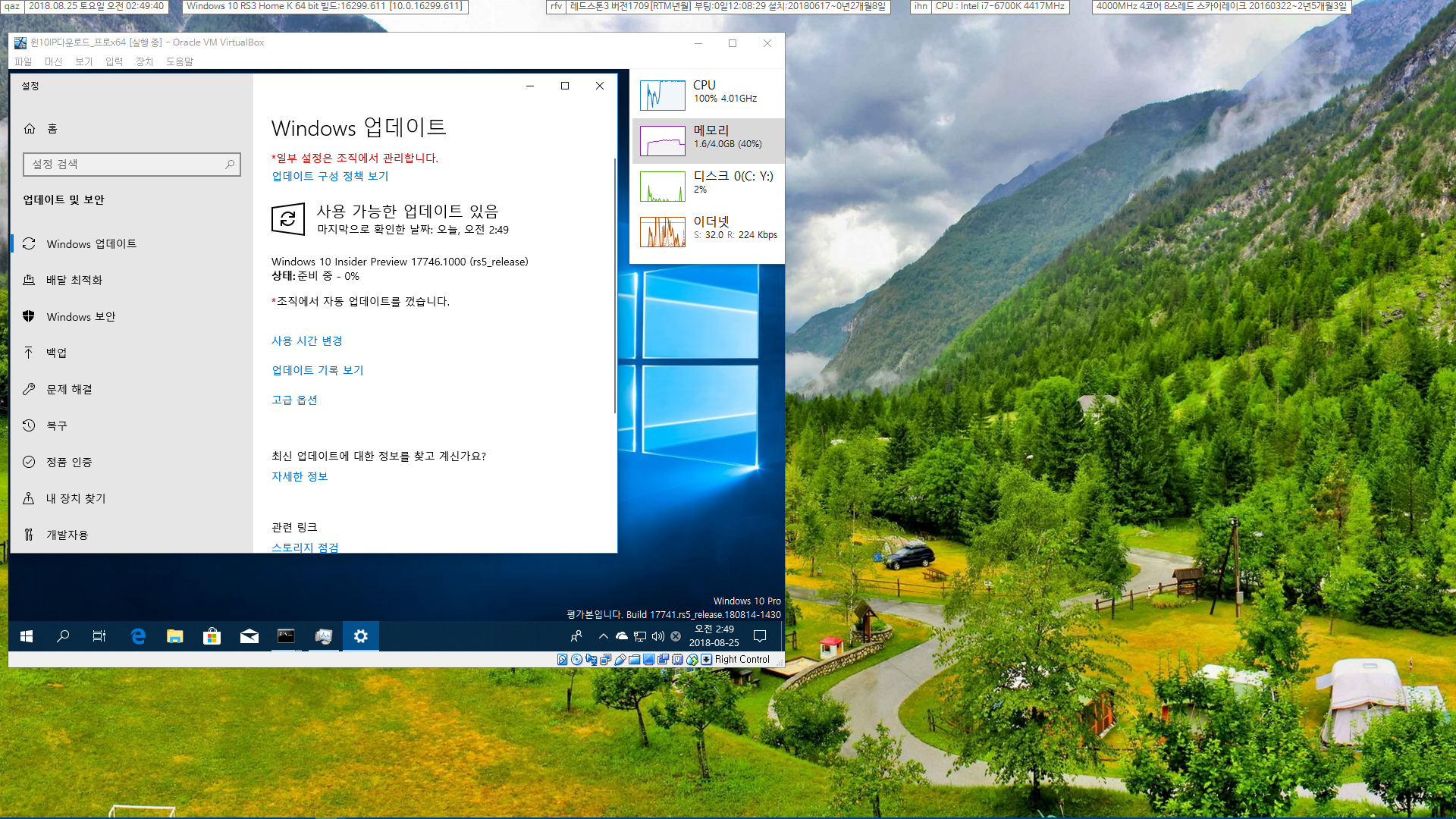Screen dimensions: 1456x819
Task: Click volume speaker tray icon
Action: [657, 636]
